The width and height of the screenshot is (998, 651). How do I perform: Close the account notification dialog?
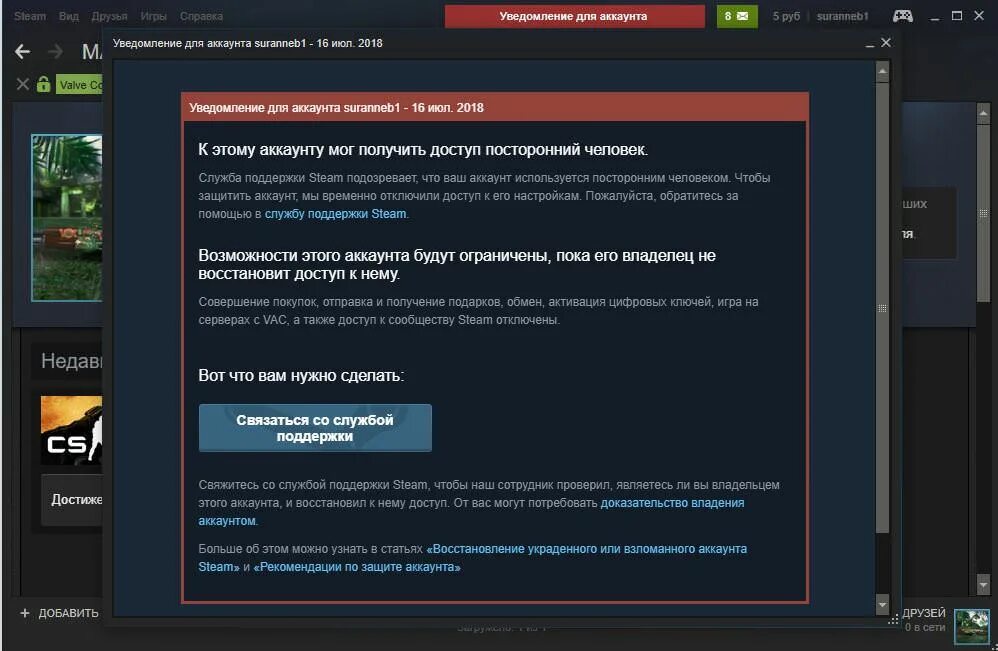click(x=886, y=43)
